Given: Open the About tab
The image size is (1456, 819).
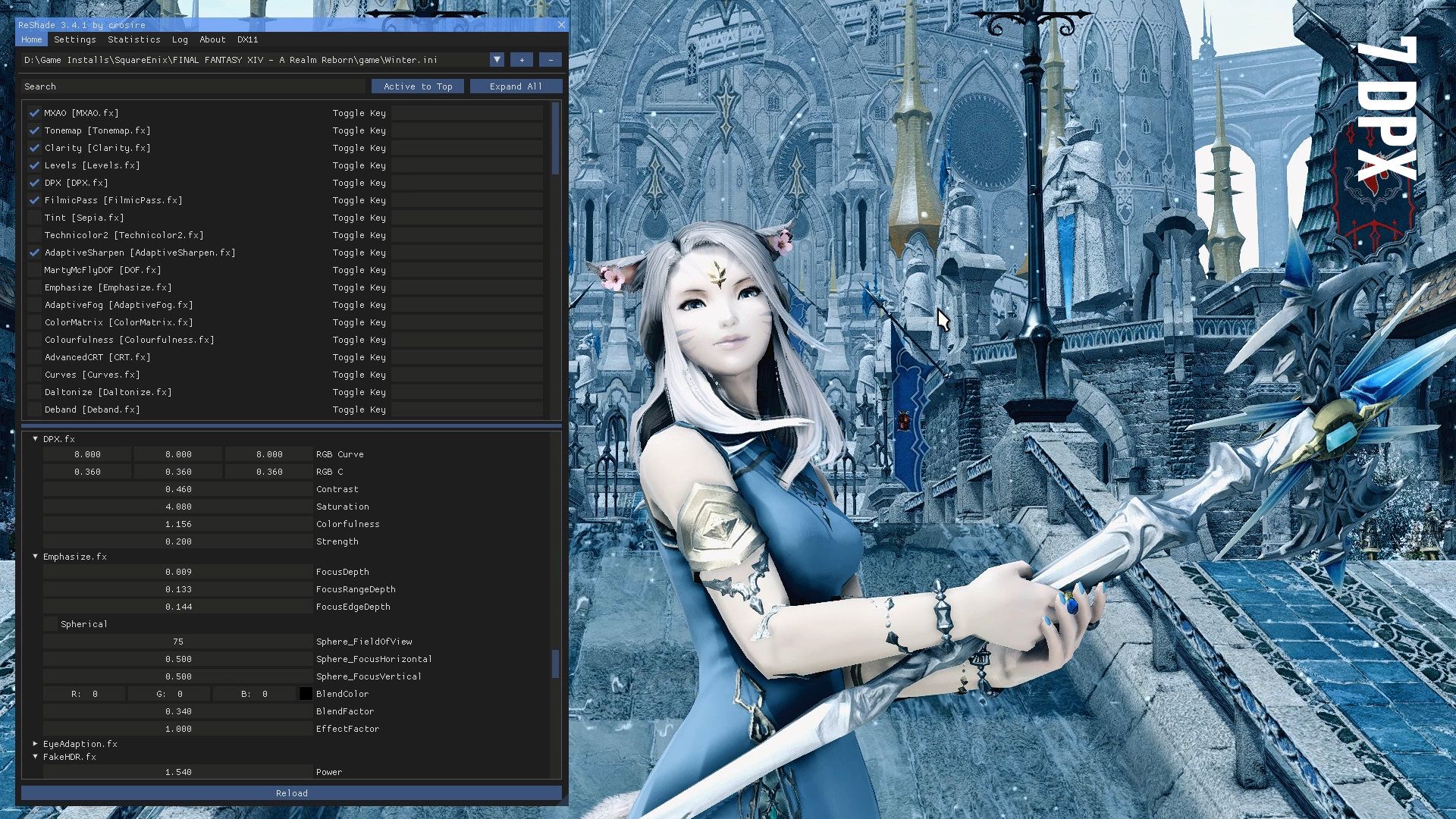Looking at the screenshot, I should (x=212, y=39).
